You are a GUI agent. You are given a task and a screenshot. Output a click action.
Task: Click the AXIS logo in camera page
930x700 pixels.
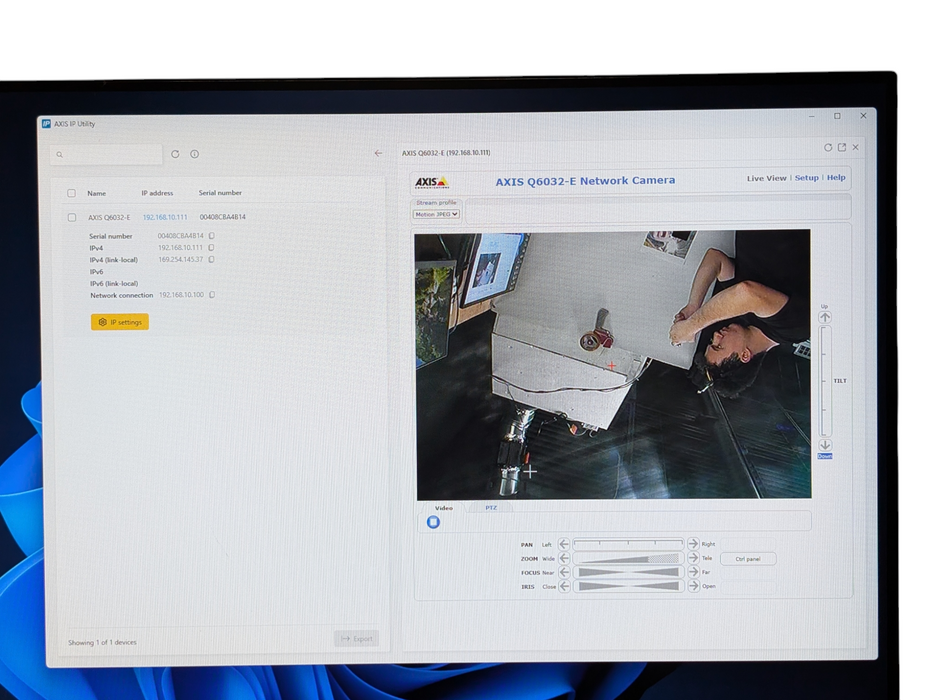(431, 182)
